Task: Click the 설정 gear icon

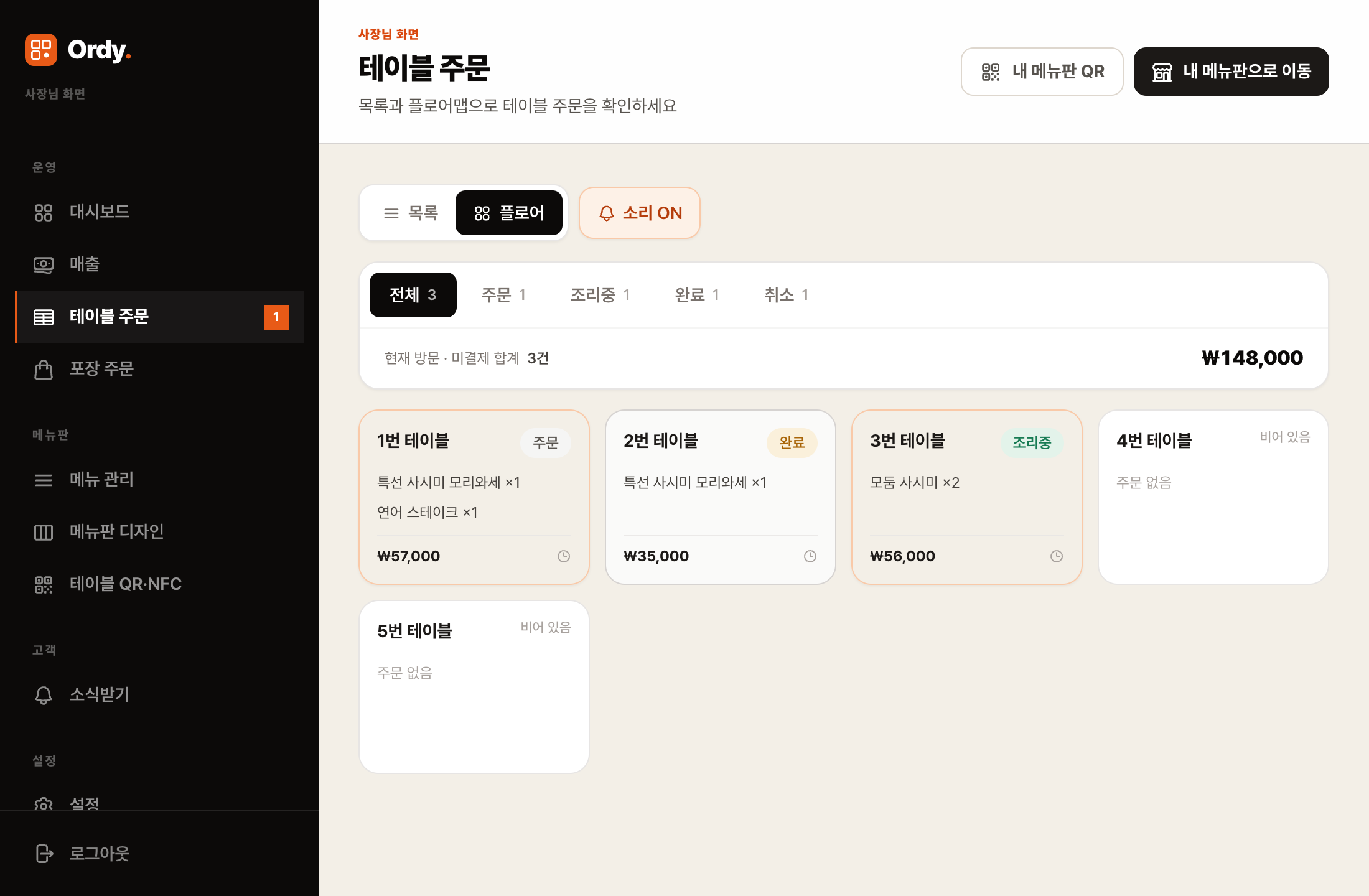Action: pos(44,805)
